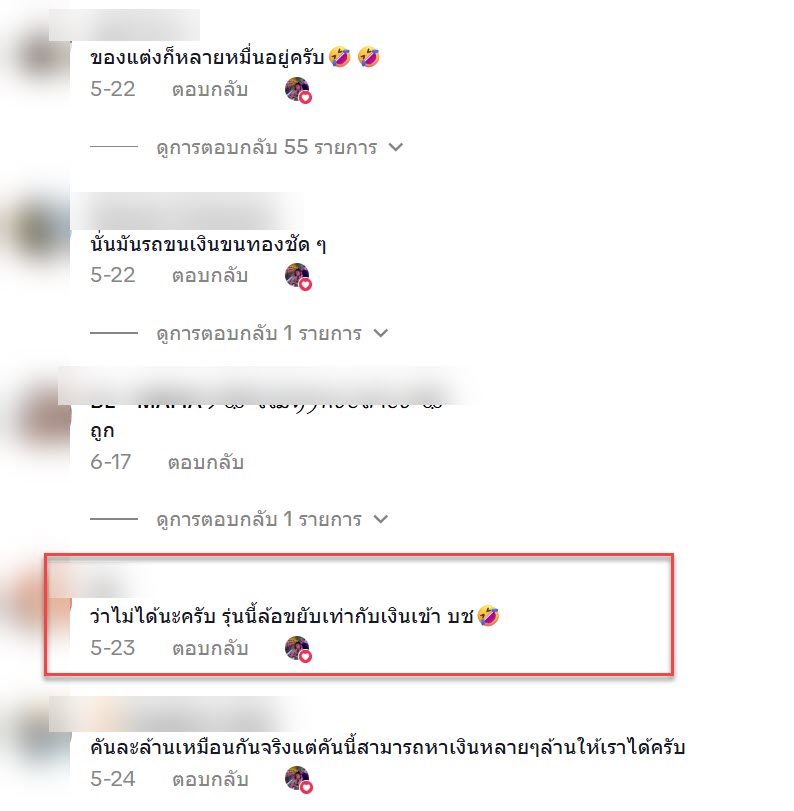
Task: Reply to the 'ของแต่งก็หลายหมื่นอยู่ครับ' comment
Action: pos(210,89)
